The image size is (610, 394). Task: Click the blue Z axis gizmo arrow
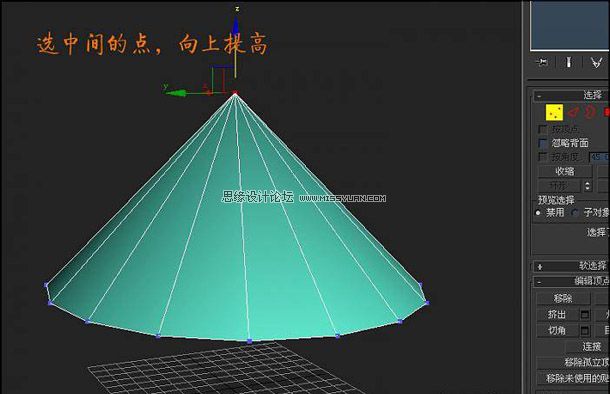coord(236,26)
